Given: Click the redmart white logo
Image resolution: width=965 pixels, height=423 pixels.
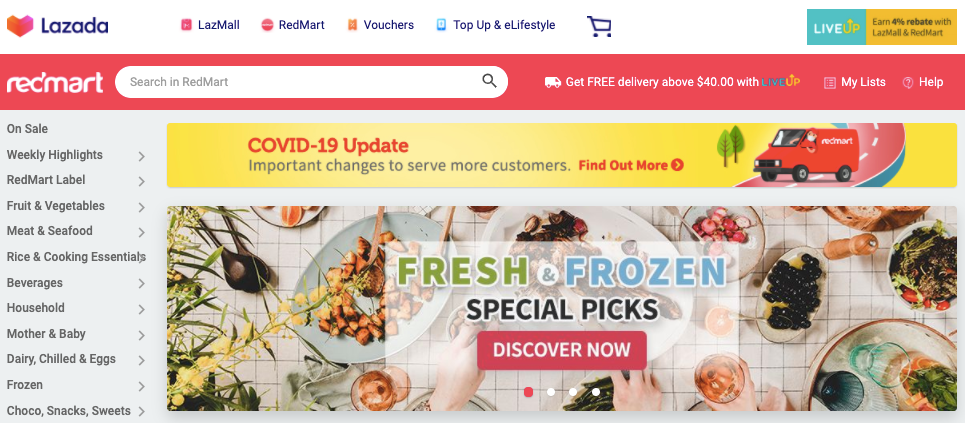Looking at the screenshot, I should (x=55, y=82).
